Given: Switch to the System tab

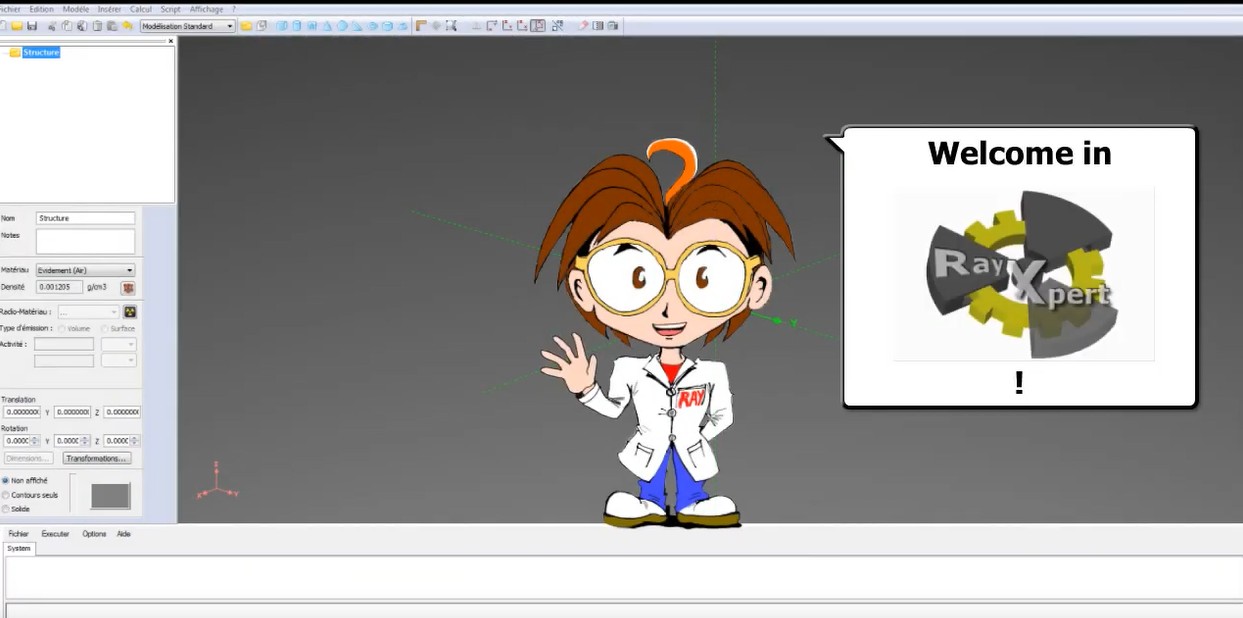Looking at the screenshot, I should click(19, 549).
